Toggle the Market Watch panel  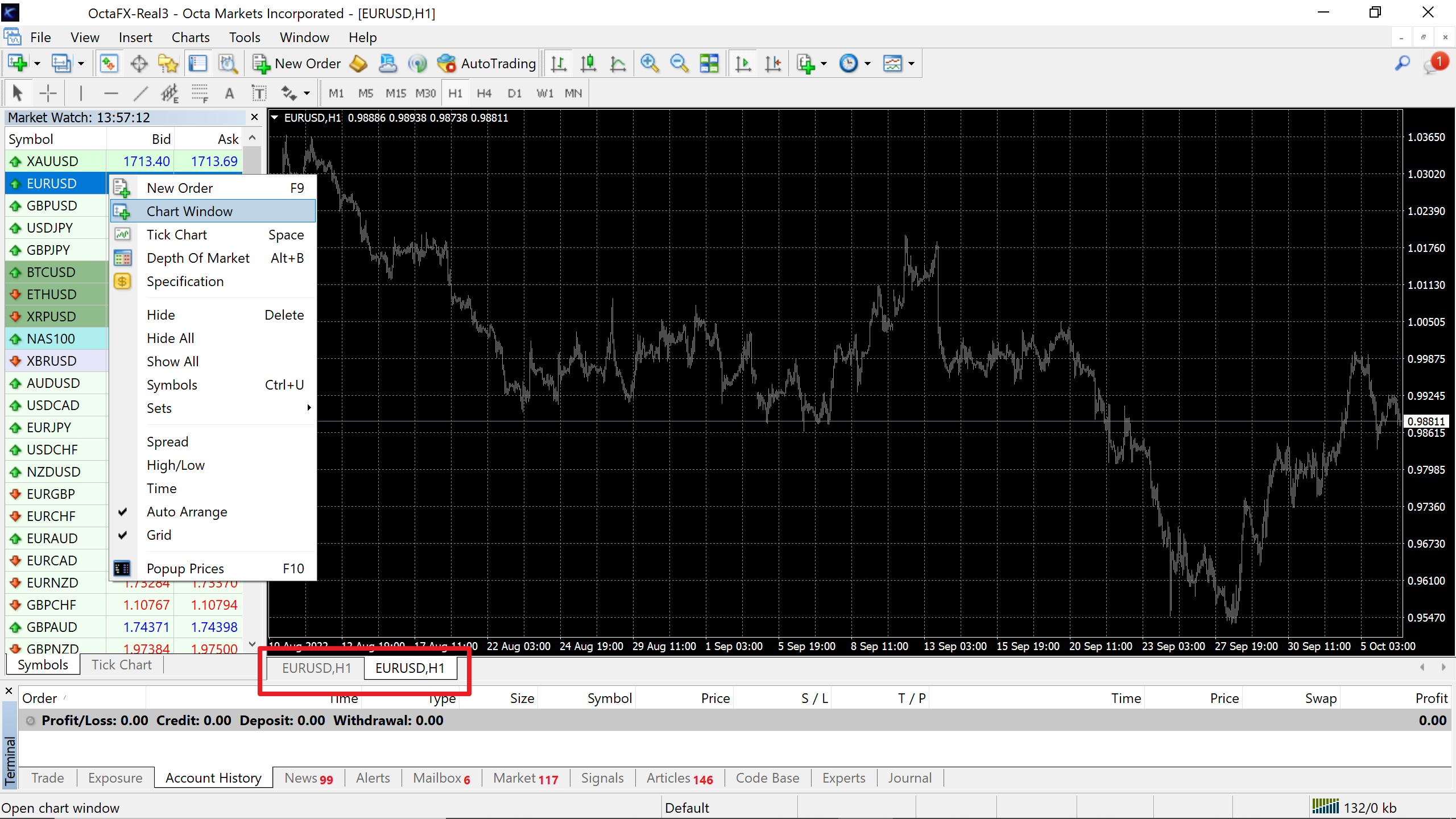pyautogui.click(x=109, y=63)
